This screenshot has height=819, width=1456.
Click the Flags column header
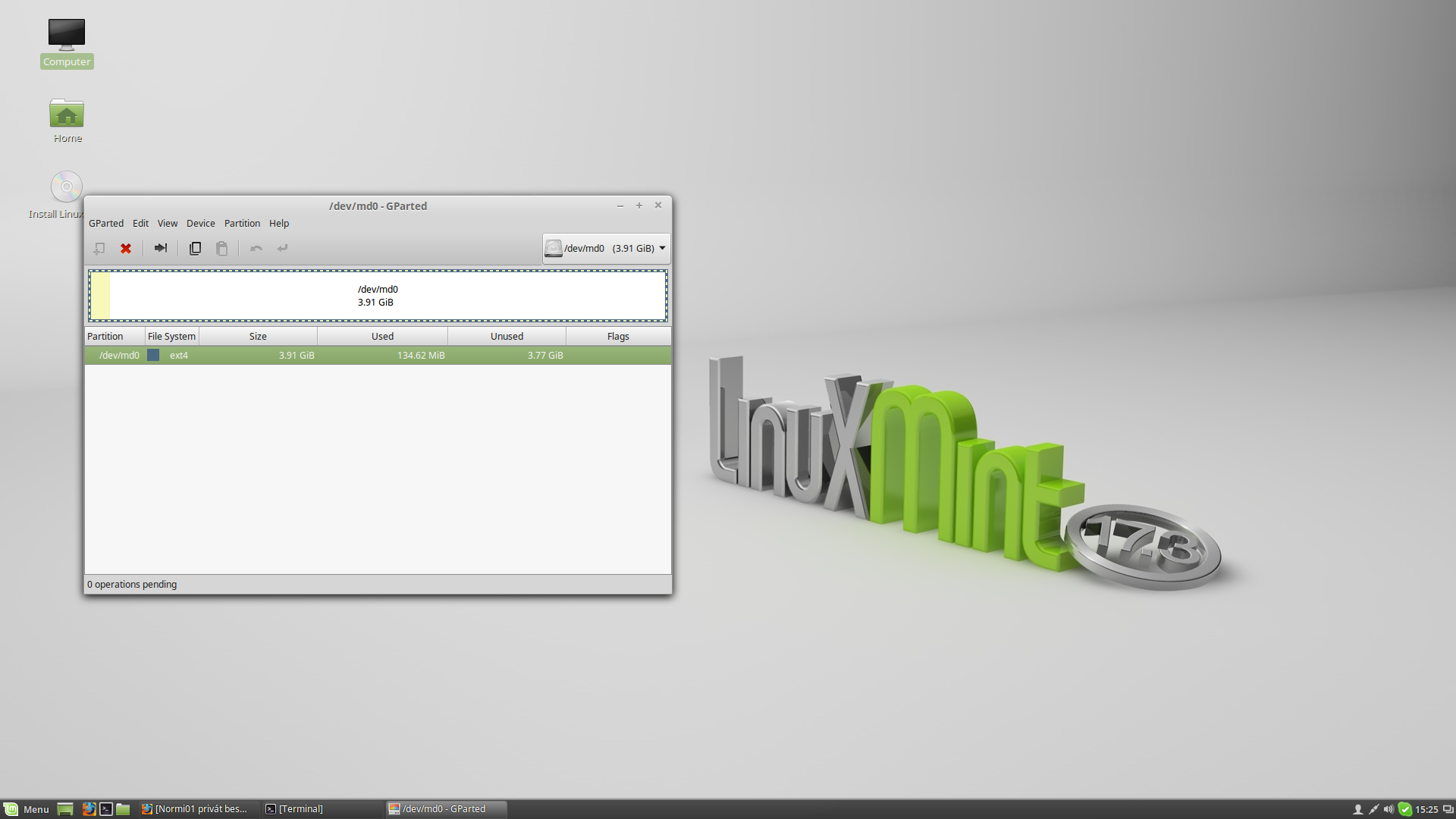click(x=618, y=337)
